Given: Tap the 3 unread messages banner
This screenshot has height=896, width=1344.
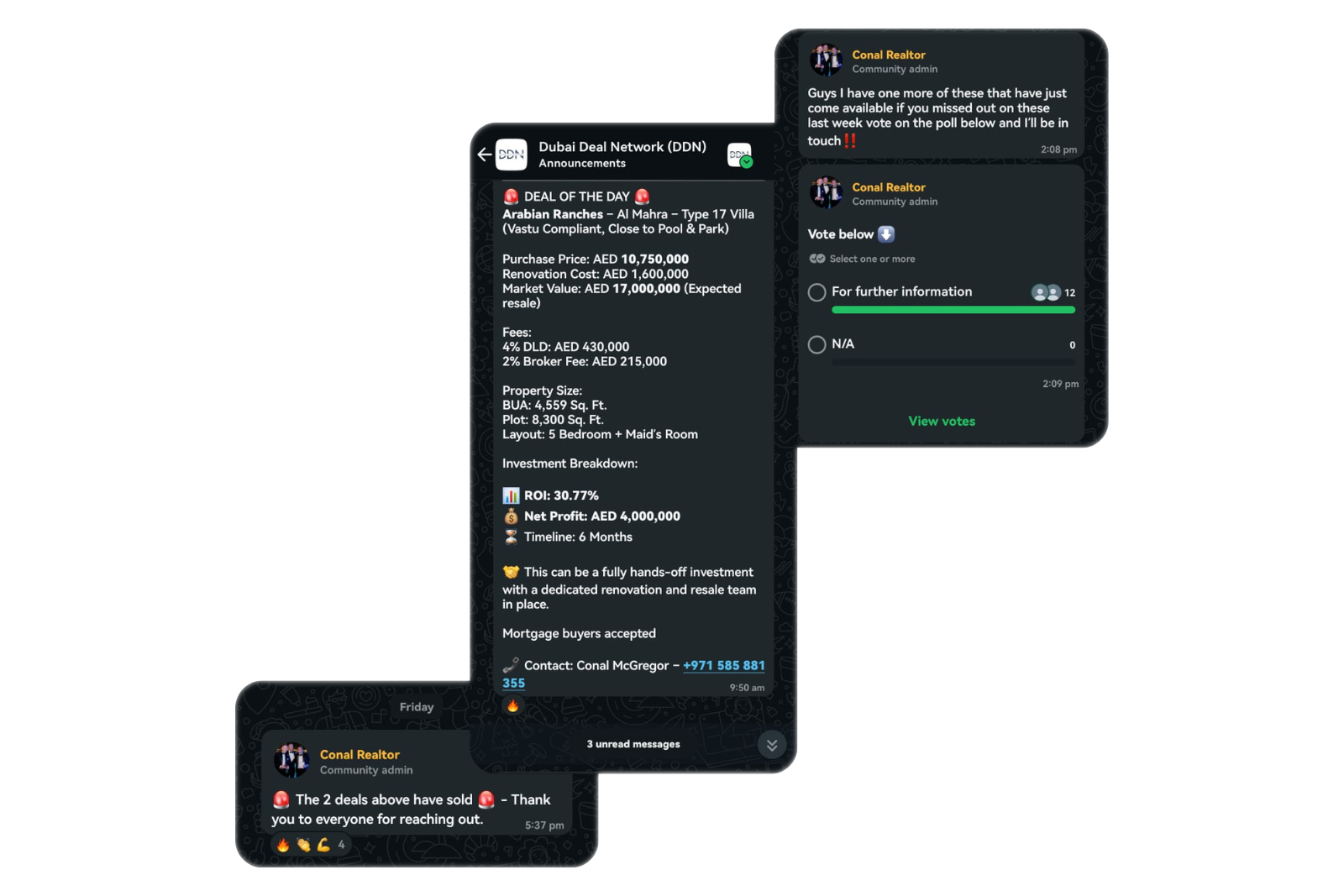Looking at the screenshot, I should [x=633, y=744].
